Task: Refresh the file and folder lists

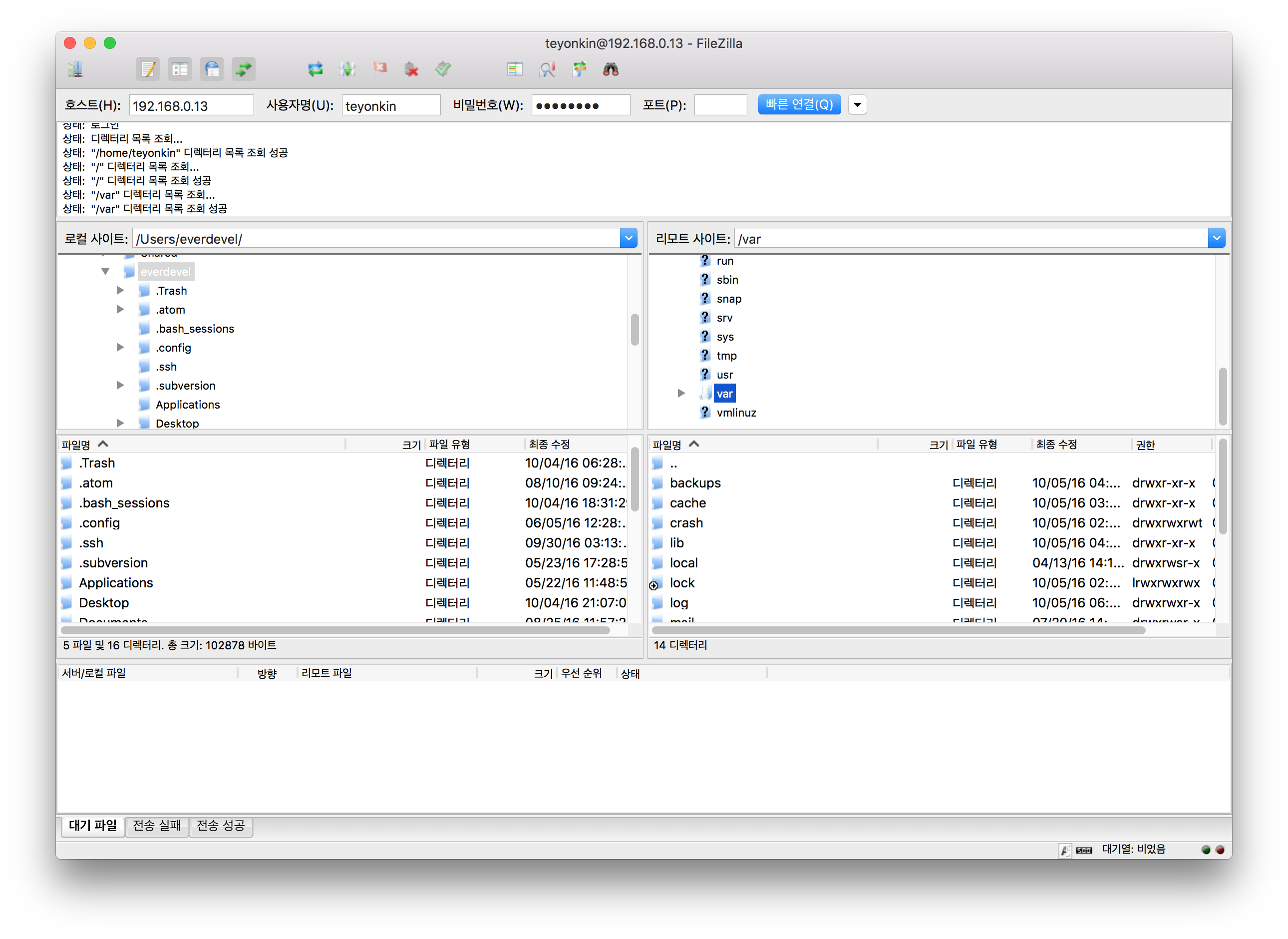Action: point(316,69)
